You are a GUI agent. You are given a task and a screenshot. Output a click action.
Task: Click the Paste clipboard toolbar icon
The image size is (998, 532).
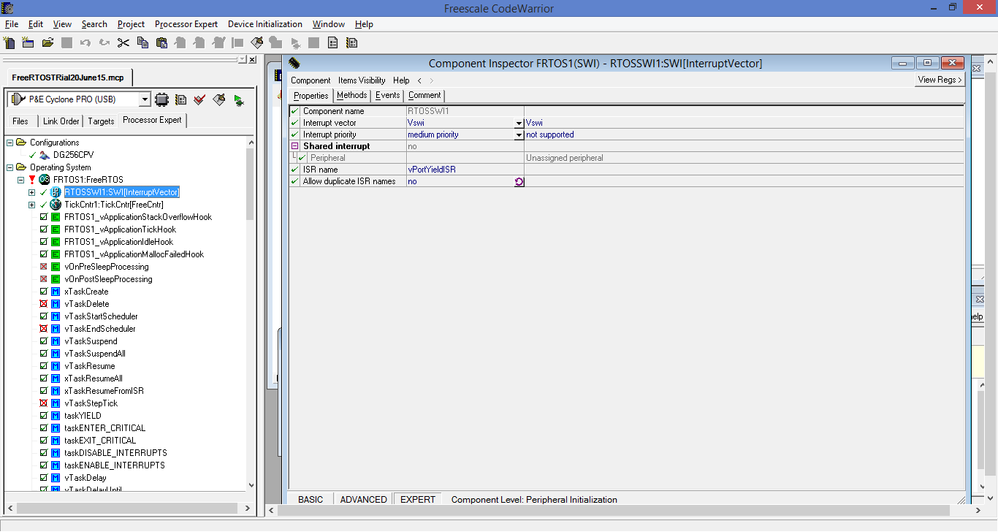click(x=162, y=43)
